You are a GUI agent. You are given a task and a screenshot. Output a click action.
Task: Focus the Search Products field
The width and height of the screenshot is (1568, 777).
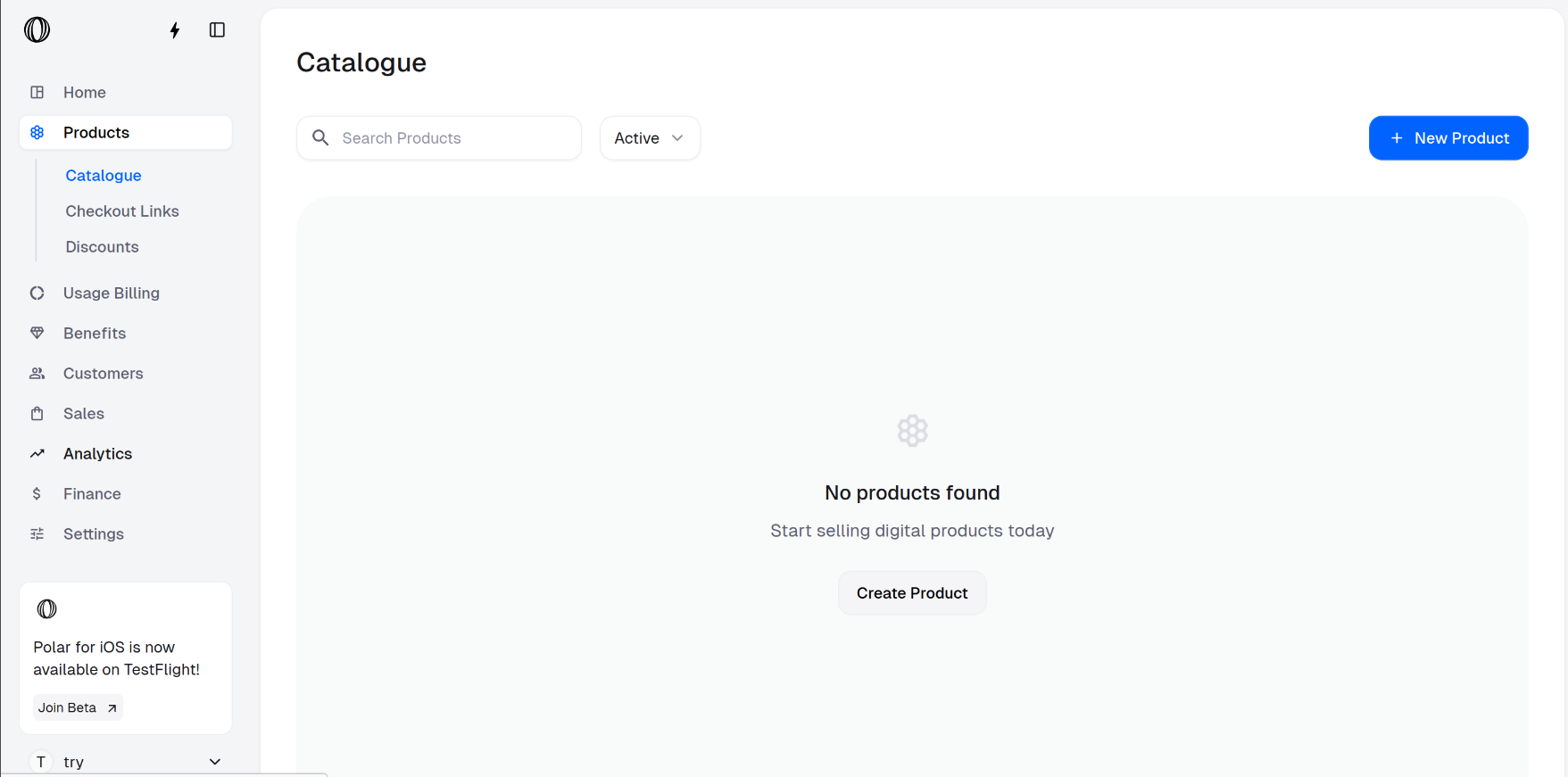pyautogui.click(x=451, y=138)
